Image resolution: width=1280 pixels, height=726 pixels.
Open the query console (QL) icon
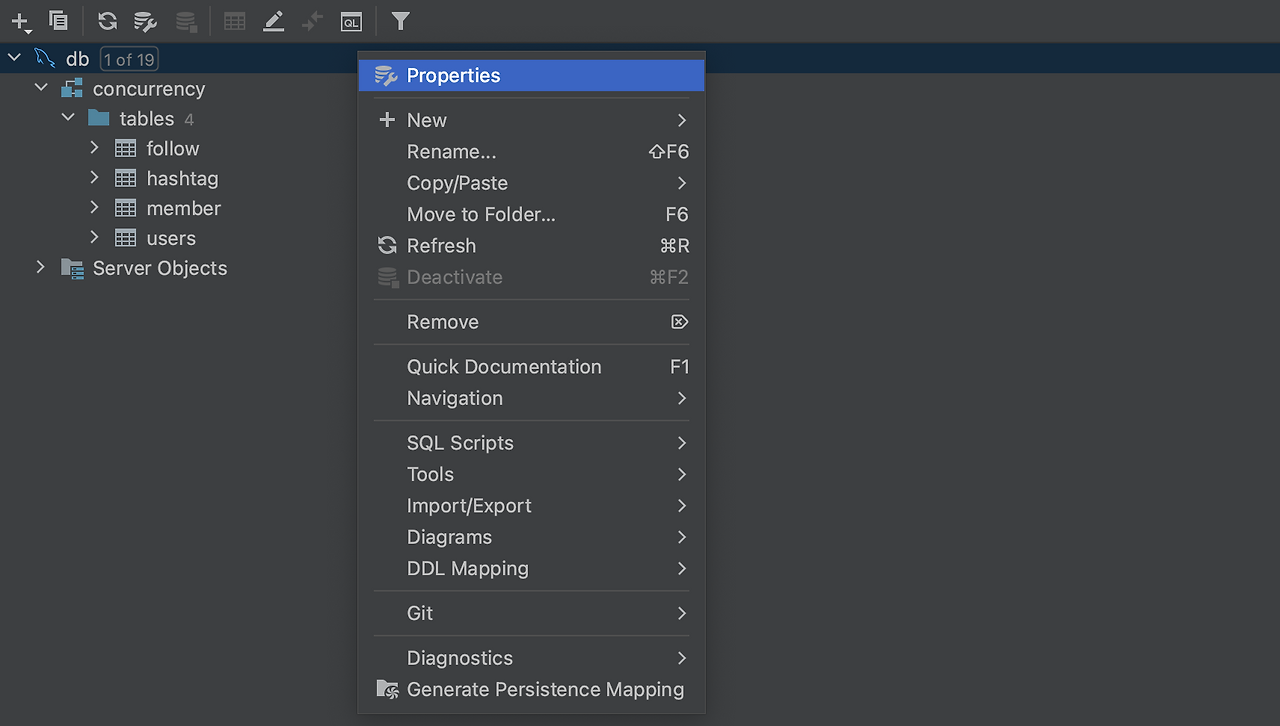(x=351, y=21)
